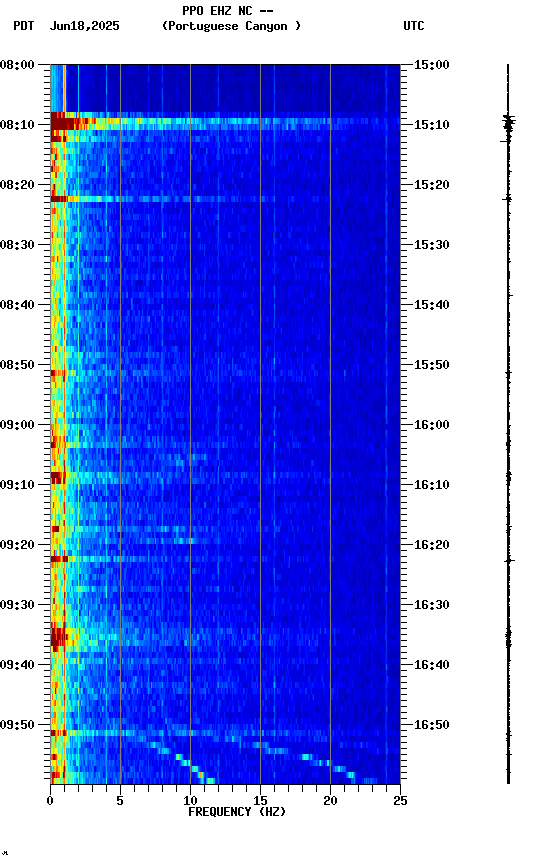Click the '16:10' UTC time label
The height and width of the screenshot is (864, 552).
(432, 485)
